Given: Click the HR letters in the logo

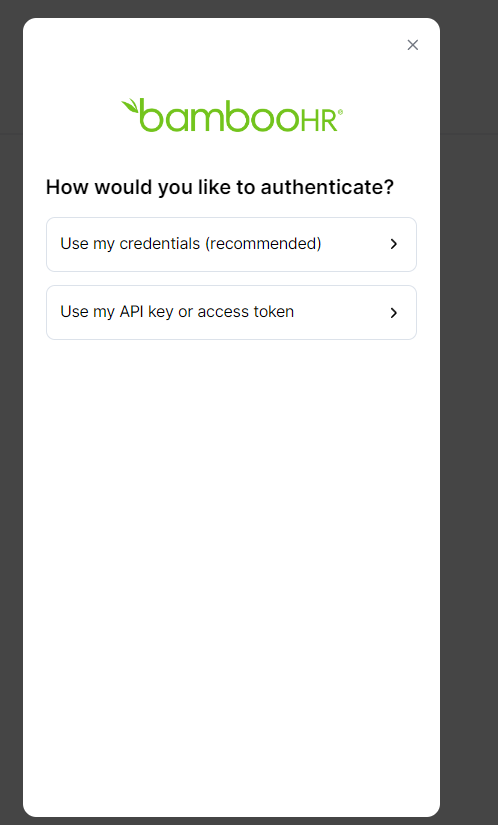Looking at the screenshot, I should pos(319,120).
